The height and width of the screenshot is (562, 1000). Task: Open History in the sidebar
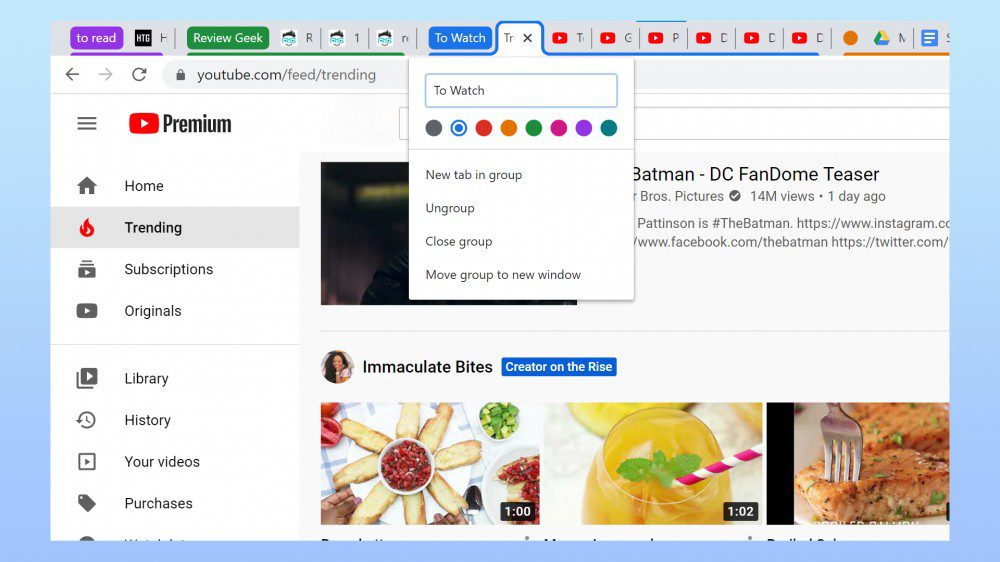(x=147, y=420)
